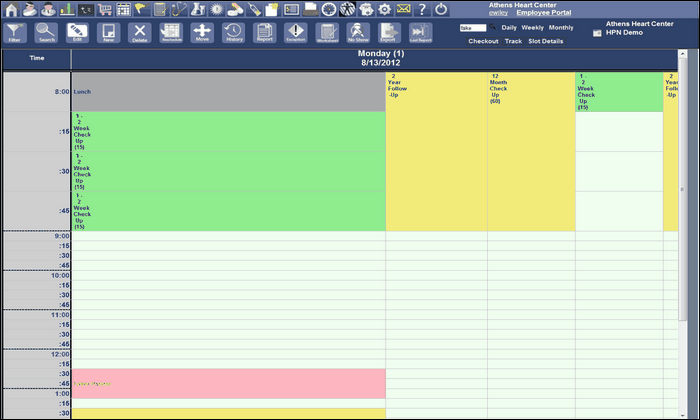Select the pink appointment block at 12:45
The height and width of the screenshot is (420, 700).
point(228,383)
